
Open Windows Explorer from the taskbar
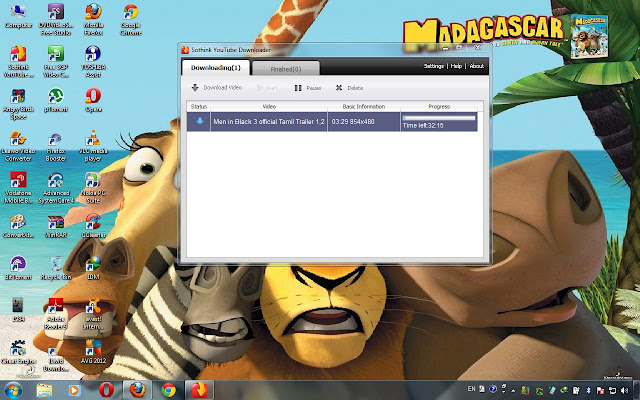44,391
